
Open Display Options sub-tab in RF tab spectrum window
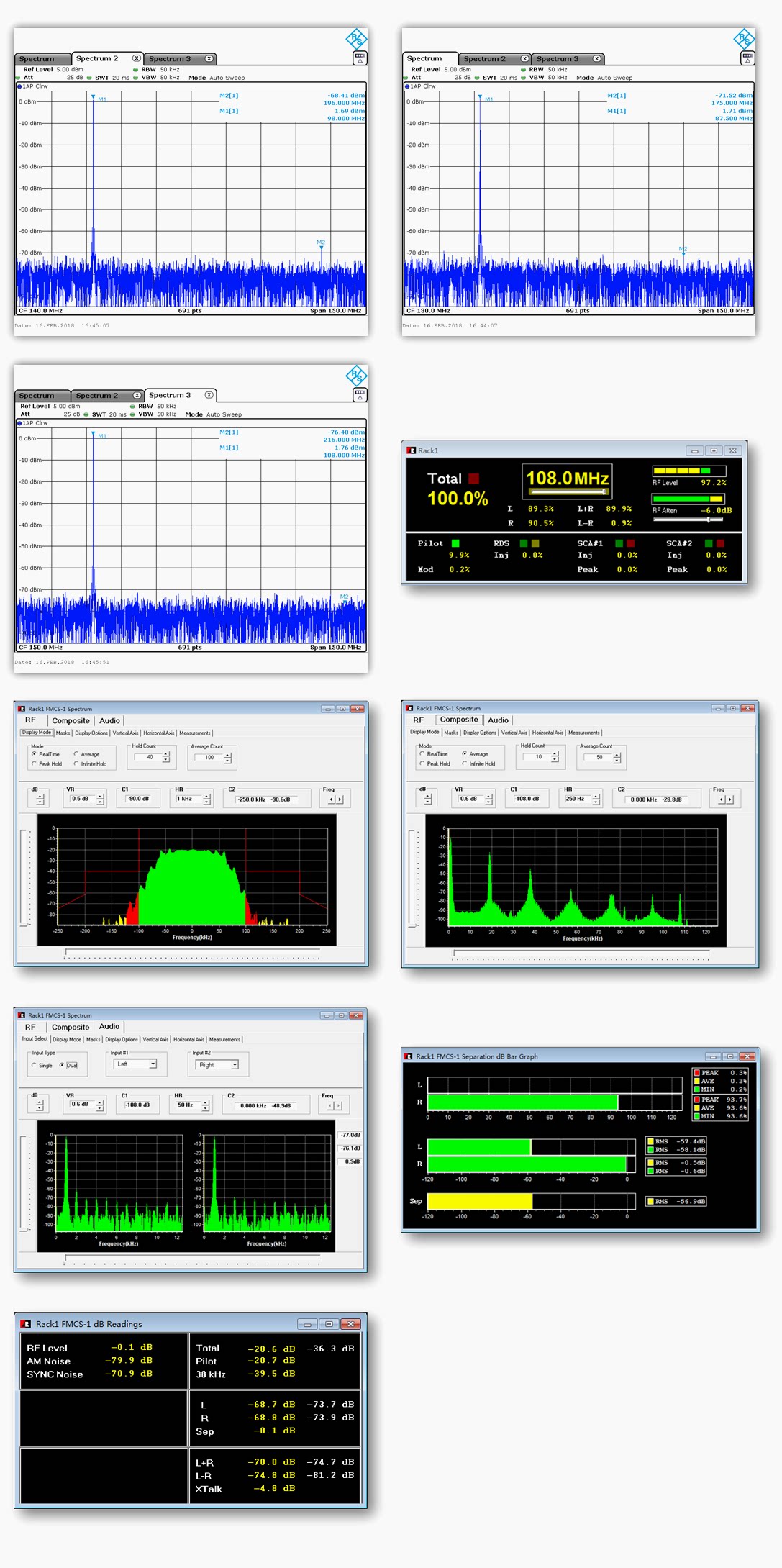coord(91,733)
